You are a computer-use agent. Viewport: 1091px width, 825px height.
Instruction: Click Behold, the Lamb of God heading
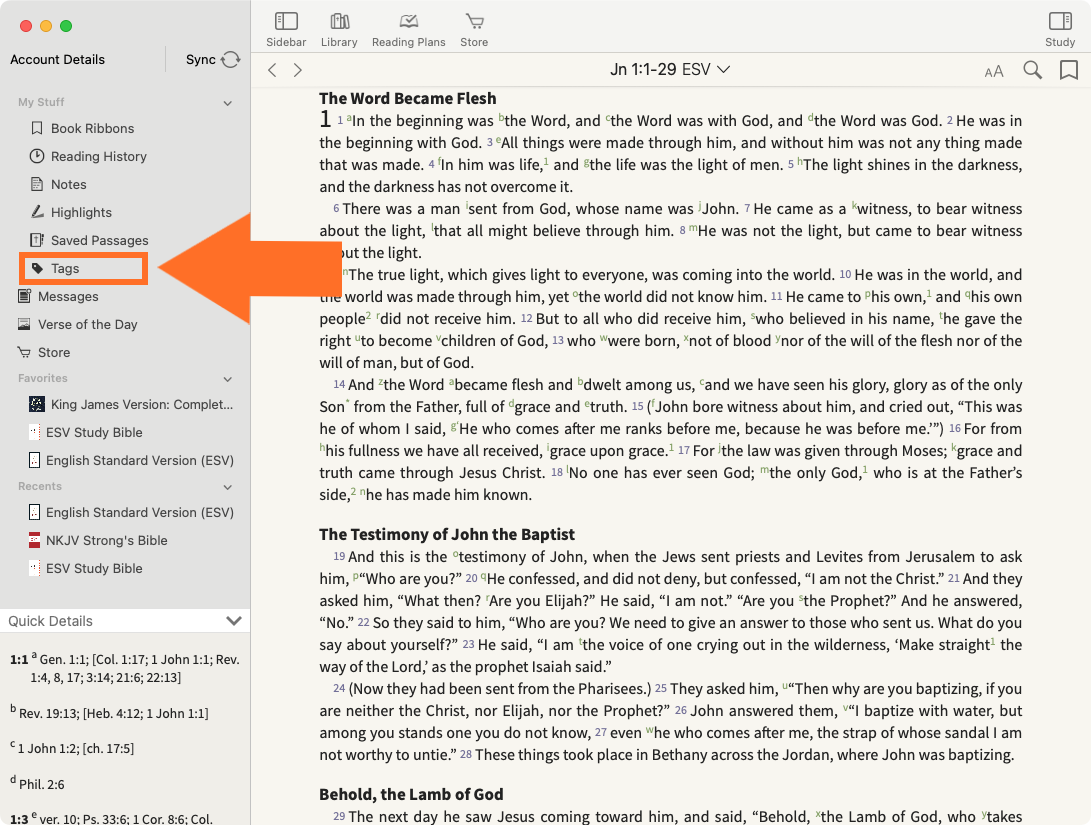point(411,794)
